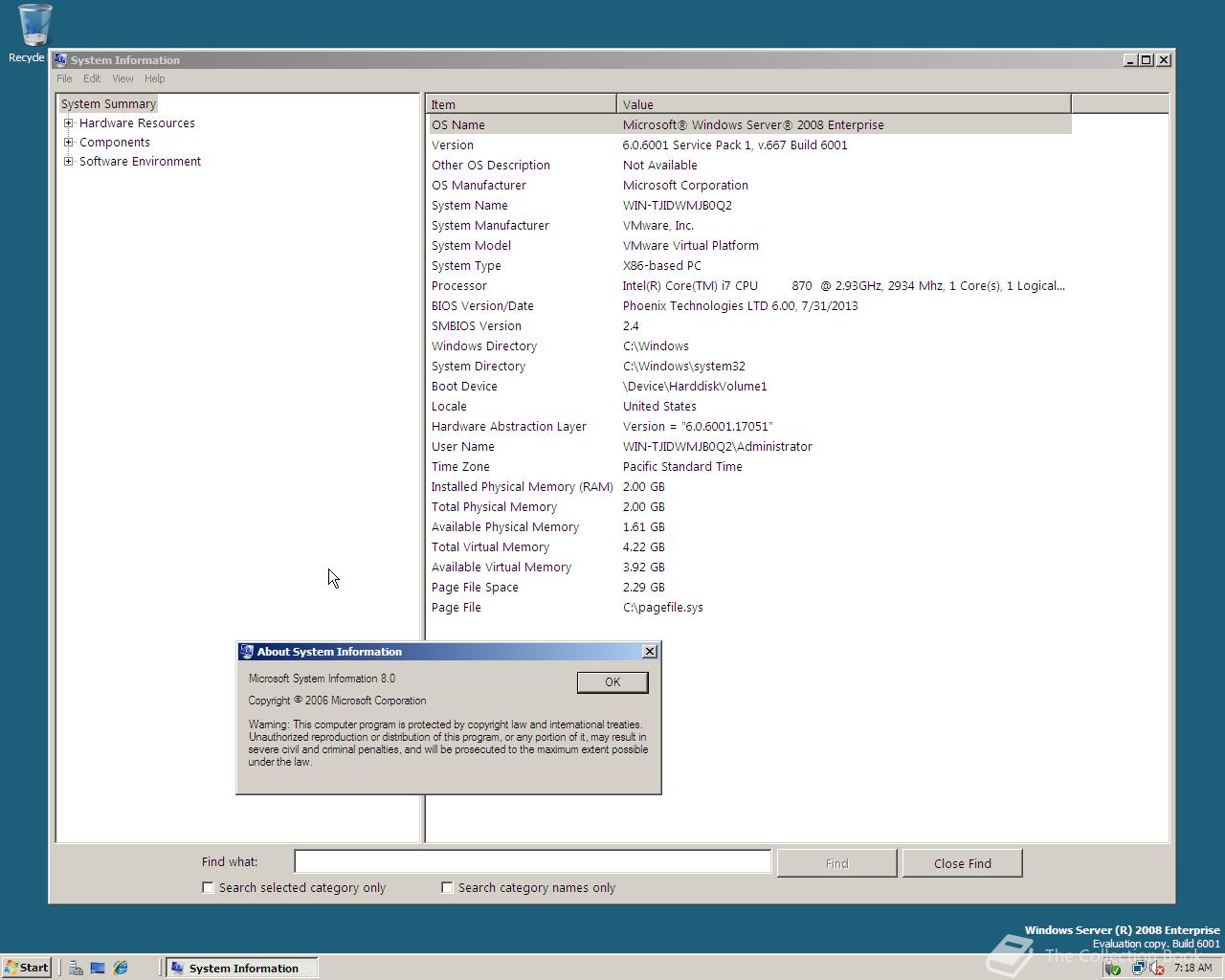The height and width of the screenshot is (980, 1225).
Task: Click the System Information title bar icon
Action: coord(60,59)
